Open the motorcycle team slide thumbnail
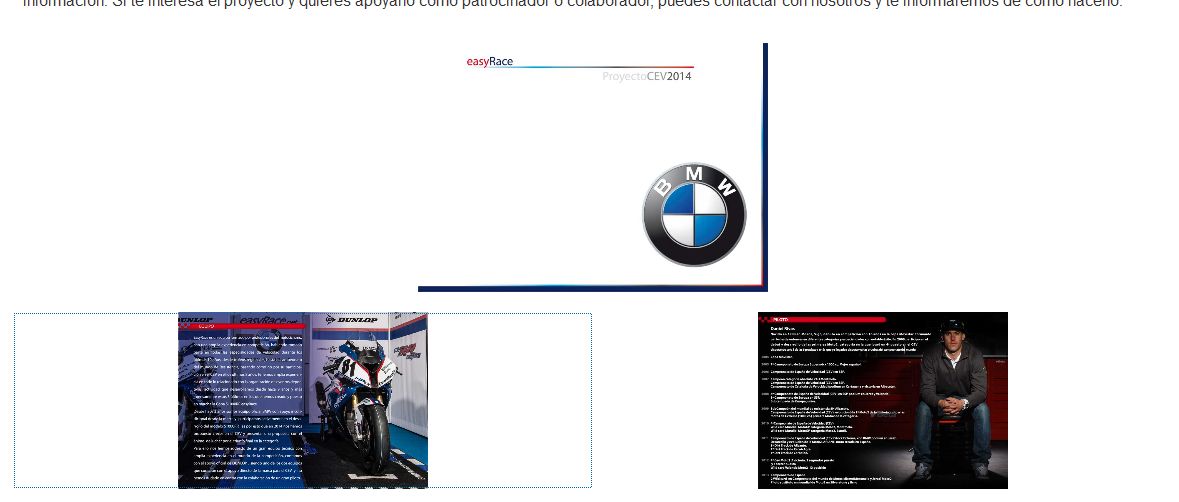The width and height of the screenshot is (1179, 502). (303, 401)
